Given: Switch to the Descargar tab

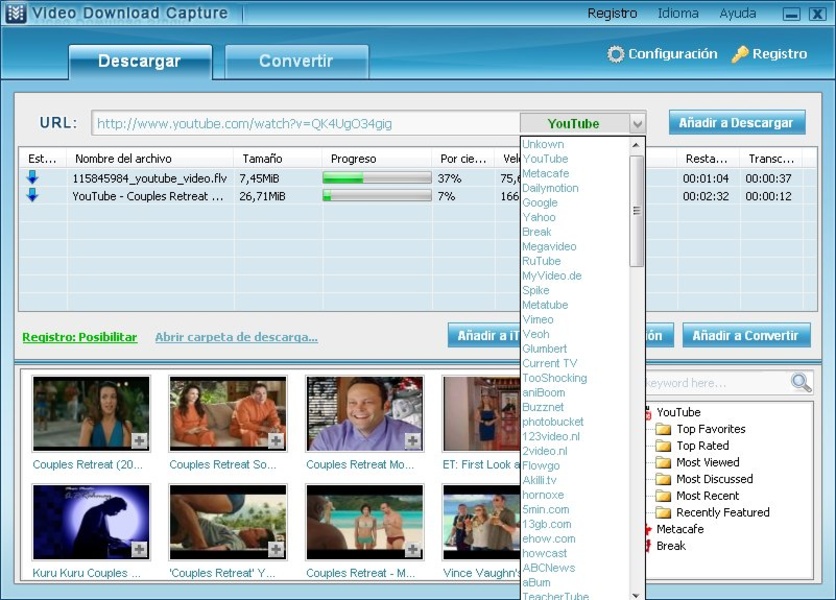Looking at the screenshot, I should click(x=140, y=62).
